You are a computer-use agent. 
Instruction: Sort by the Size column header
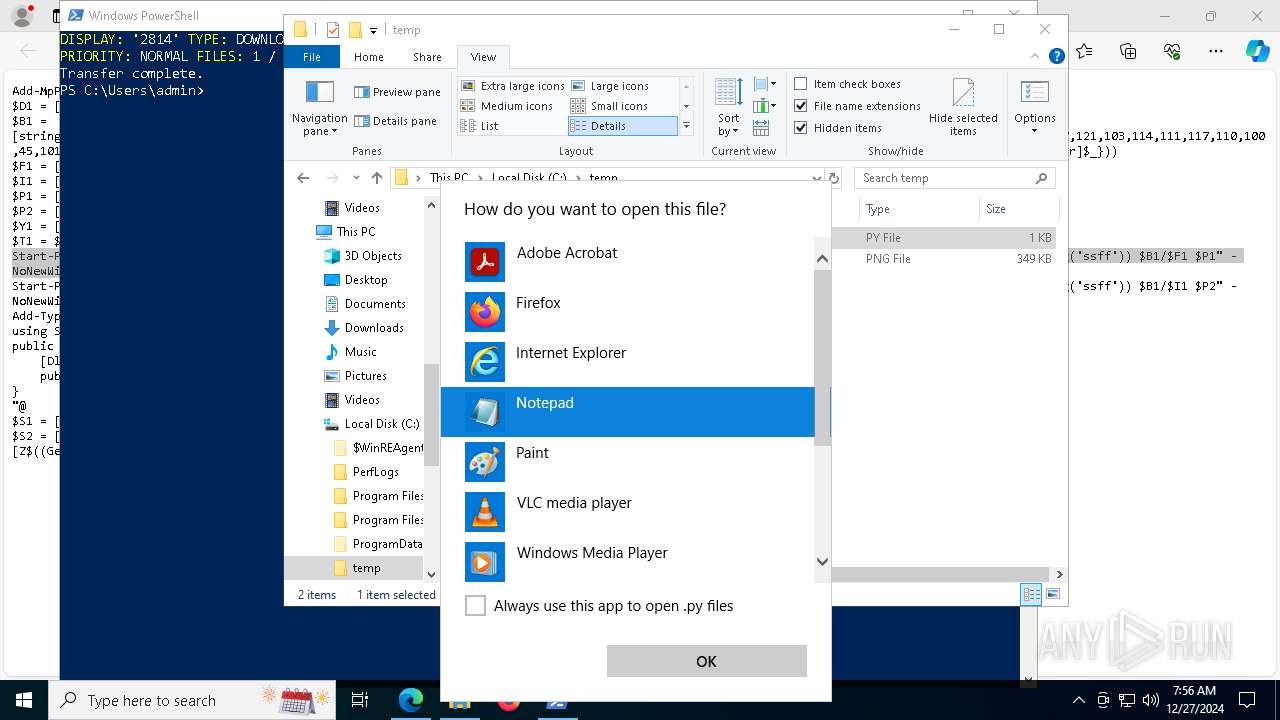click(1017, 209)
